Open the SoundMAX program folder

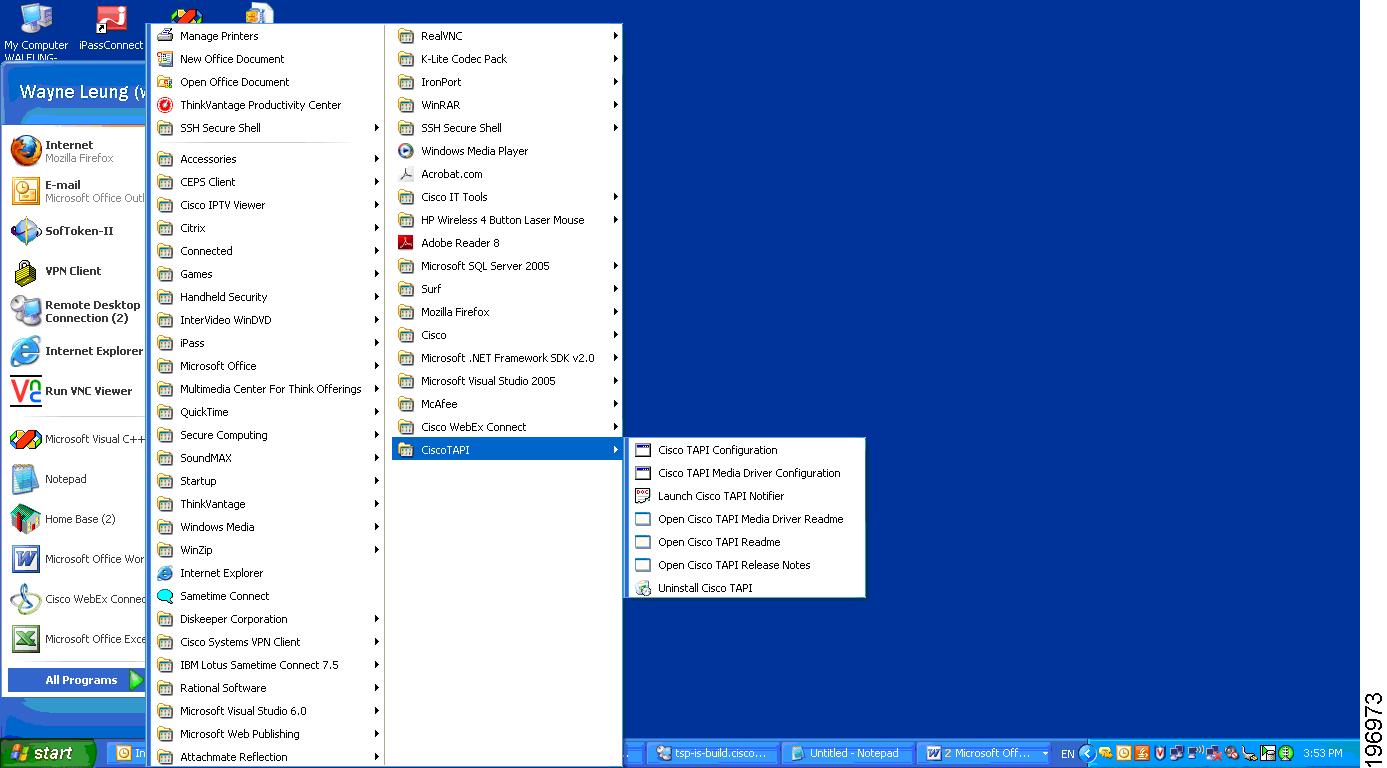click(267, 458)
